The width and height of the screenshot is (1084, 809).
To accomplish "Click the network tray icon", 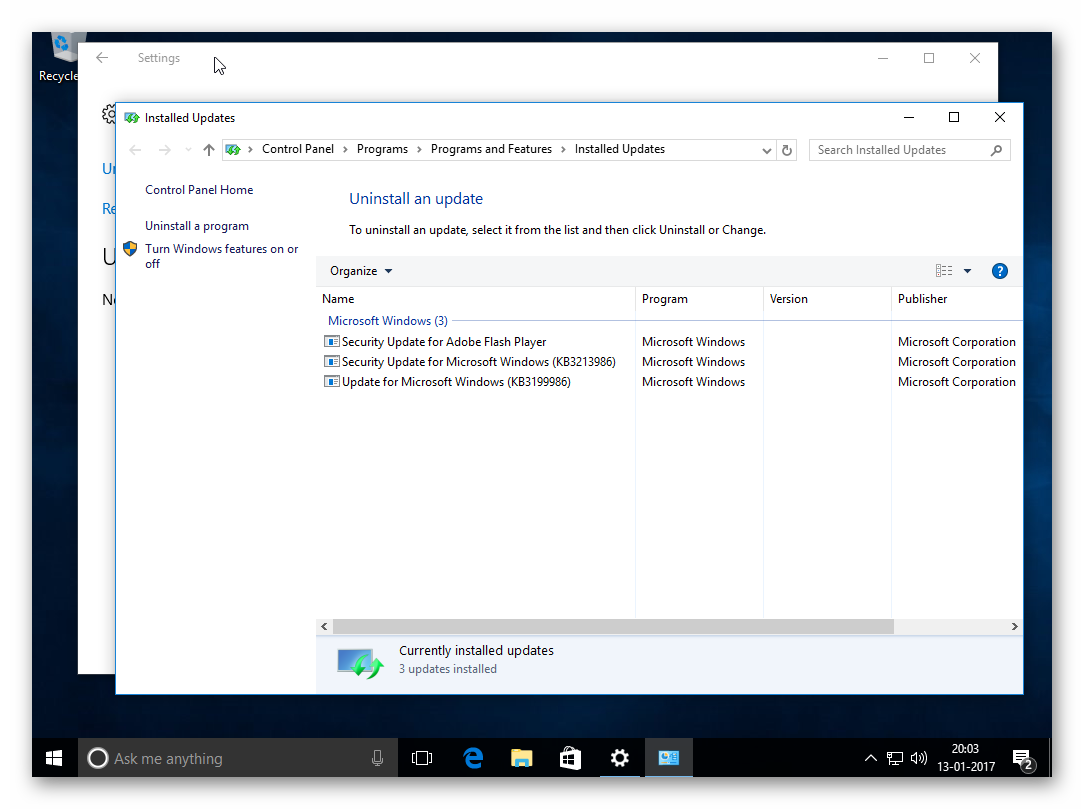I will coord(895,759).
